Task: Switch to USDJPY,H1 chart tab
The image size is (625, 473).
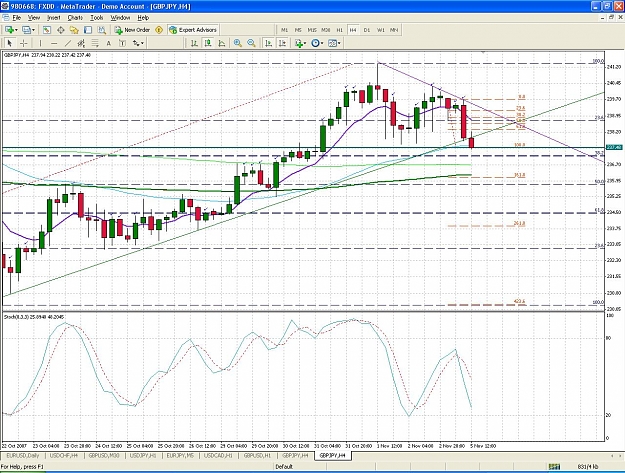Action: click(143, 455)
